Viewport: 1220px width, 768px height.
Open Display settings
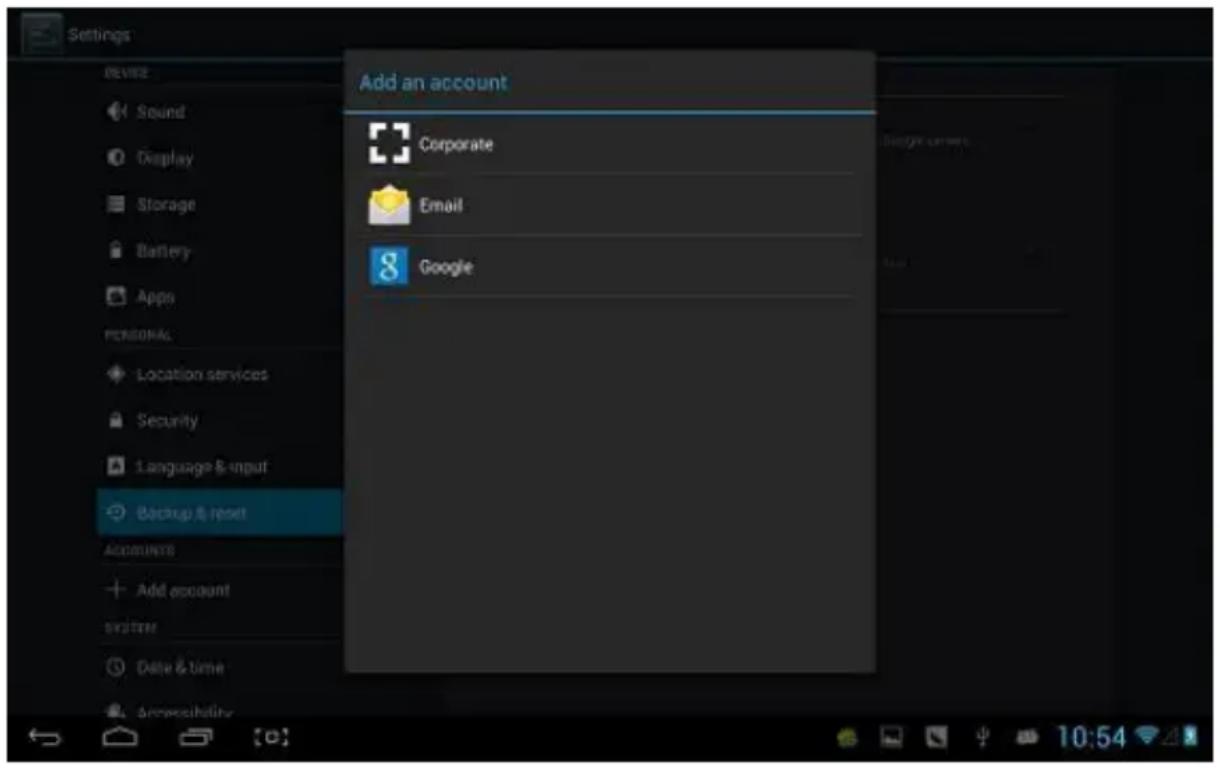pos(220,158)
